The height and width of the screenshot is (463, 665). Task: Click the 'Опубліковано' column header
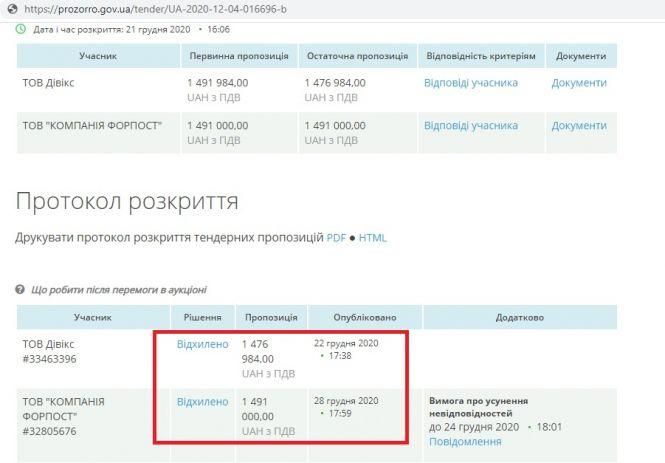coord(365,317)
